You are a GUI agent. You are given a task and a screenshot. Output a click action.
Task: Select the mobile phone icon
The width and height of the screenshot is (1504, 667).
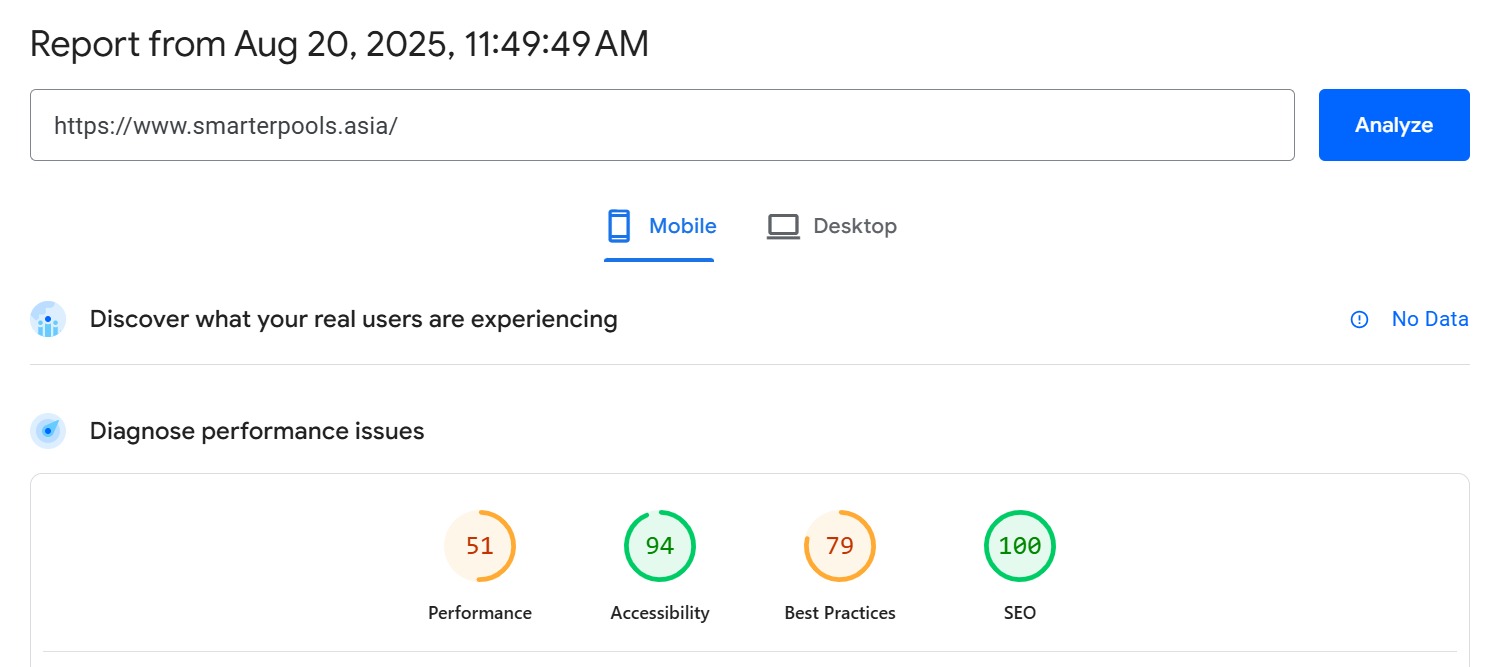point(619,226)
